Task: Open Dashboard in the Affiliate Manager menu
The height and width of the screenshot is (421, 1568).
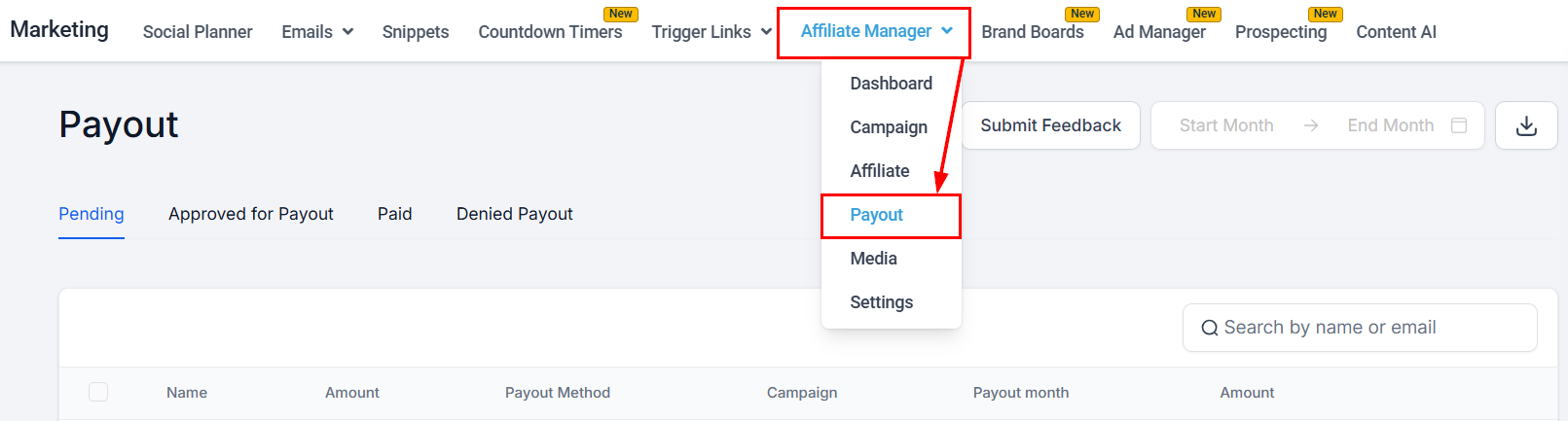Action: tap(891, 84)
